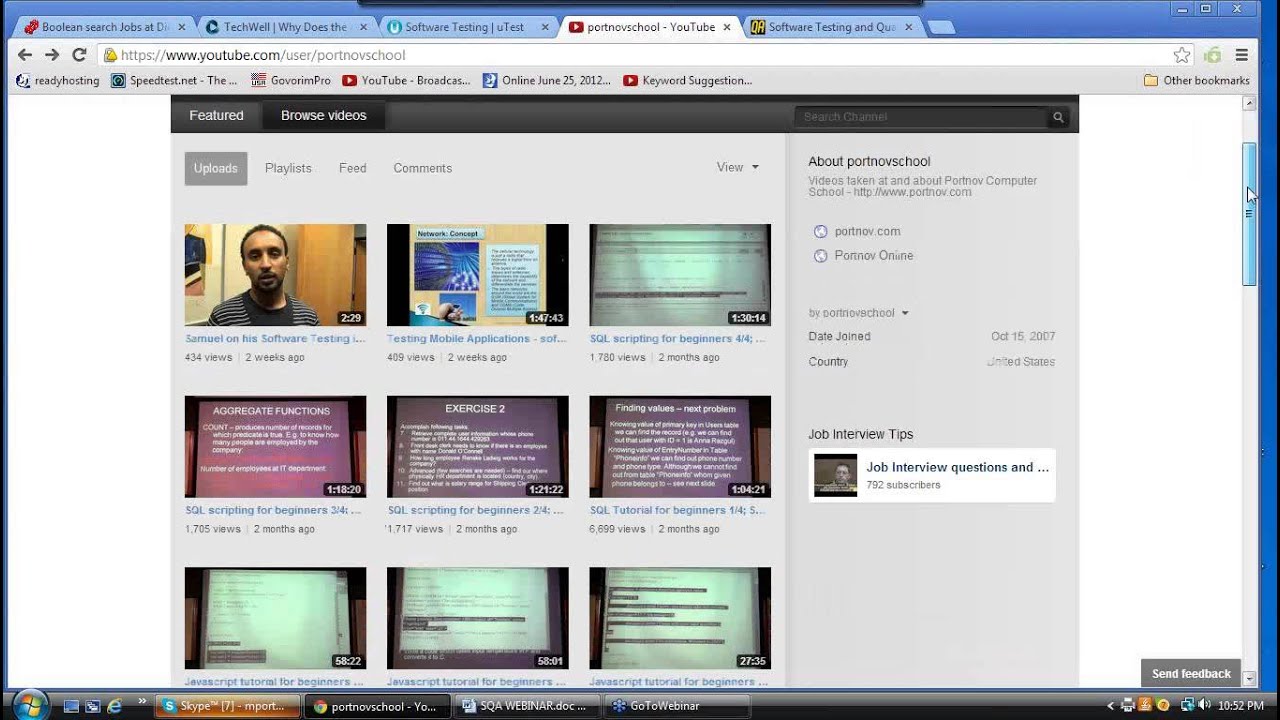Close the TechWell tab
The width and height of the screenshot is (1280, 720).
click(362, 27)
